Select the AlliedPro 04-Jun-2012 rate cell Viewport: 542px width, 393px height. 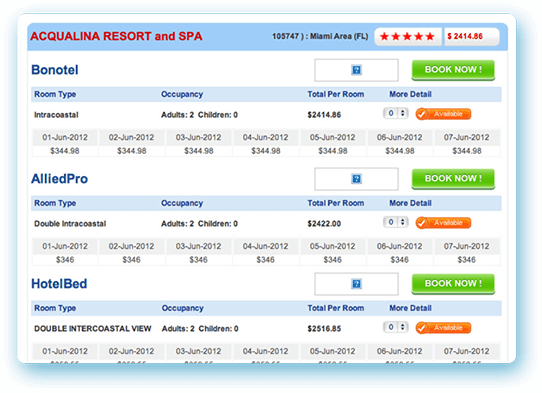click(x=265, y=253)
